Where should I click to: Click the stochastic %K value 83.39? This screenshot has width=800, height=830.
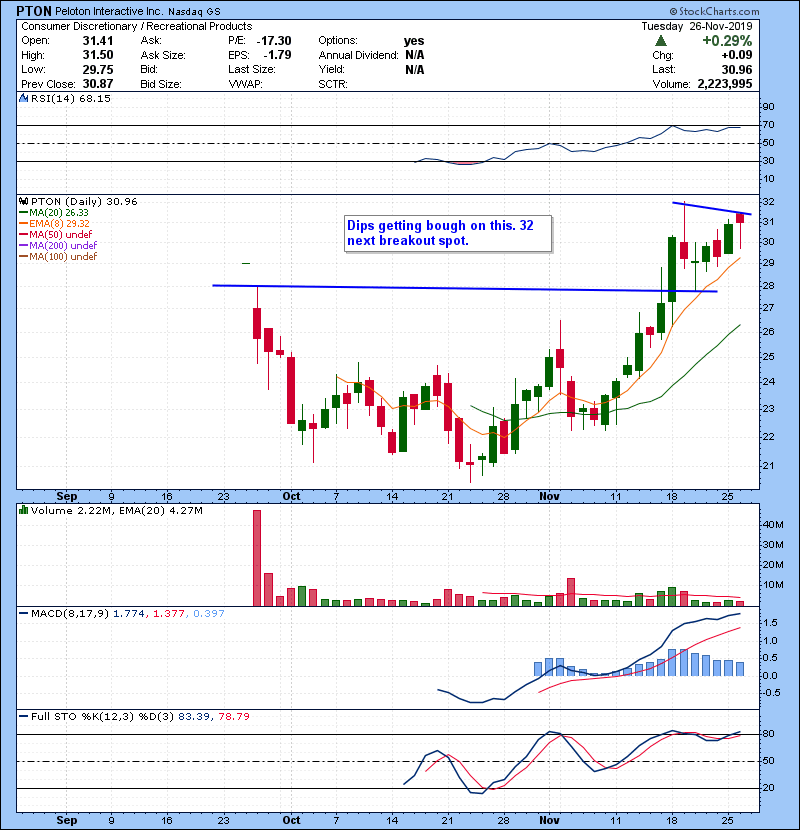[194, 716]
